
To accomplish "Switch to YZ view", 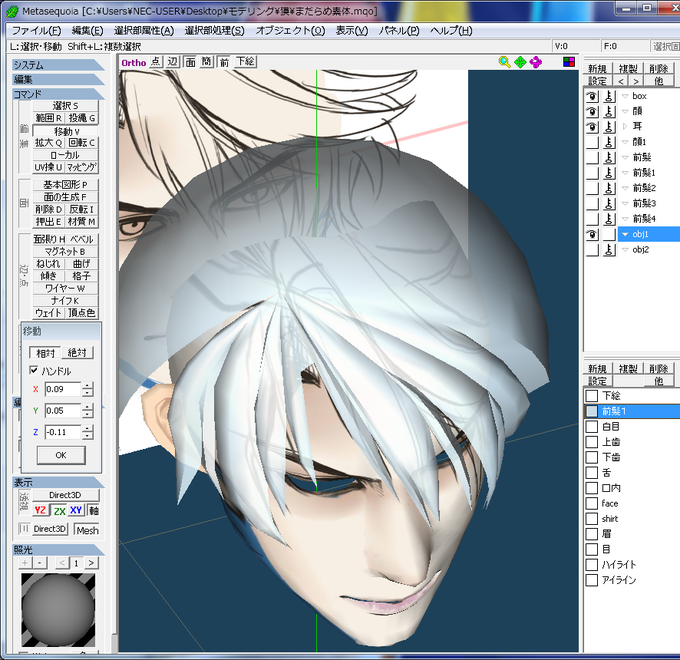I will click(40, 510).
